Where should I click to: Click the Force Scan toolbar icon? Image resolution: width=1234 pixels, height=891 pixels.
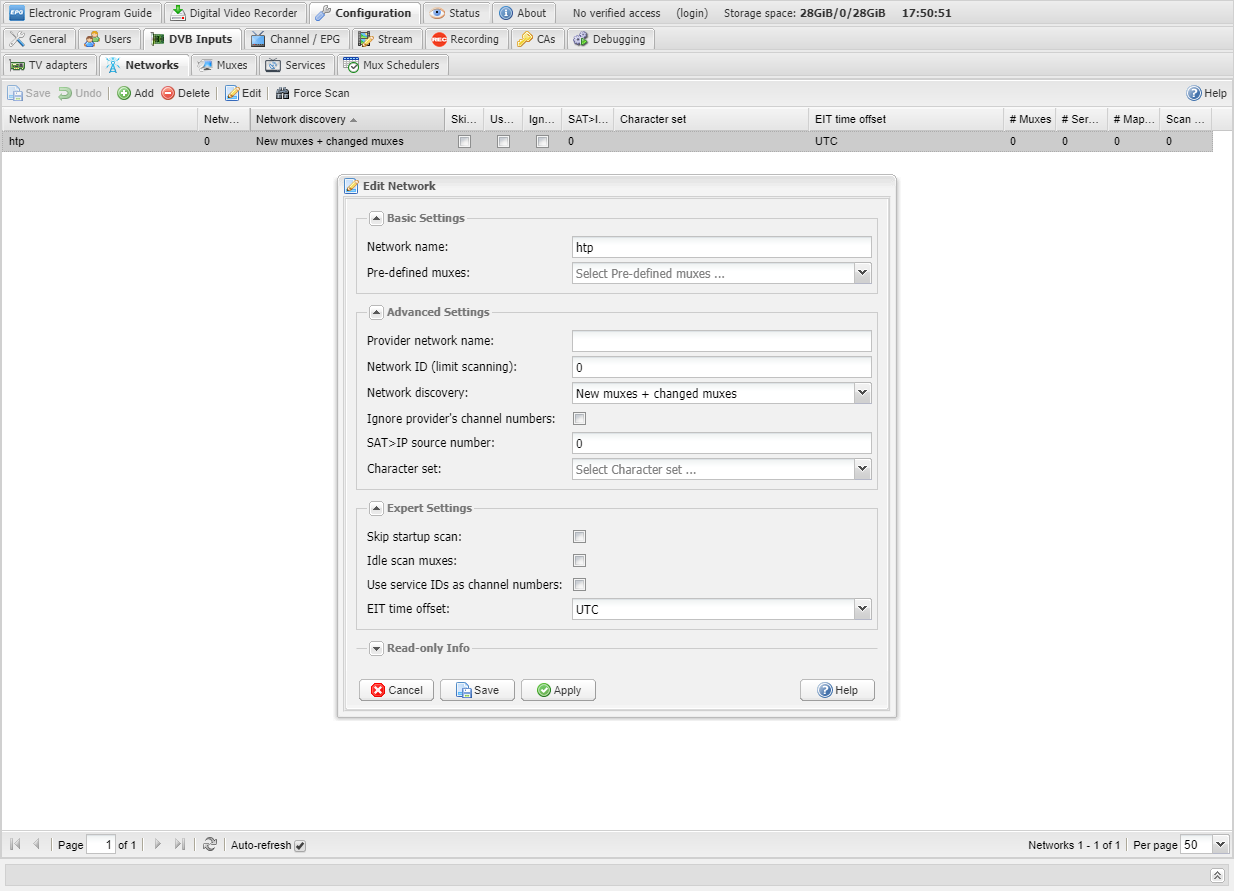pos(283,93)
